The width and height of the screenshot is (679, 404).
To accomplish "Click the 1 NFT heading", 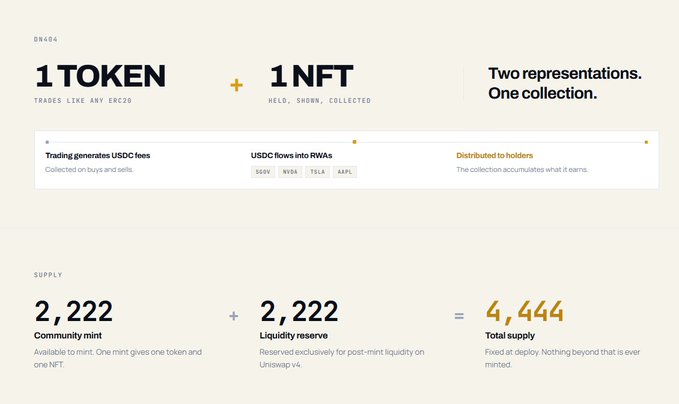I will [311, 76].
